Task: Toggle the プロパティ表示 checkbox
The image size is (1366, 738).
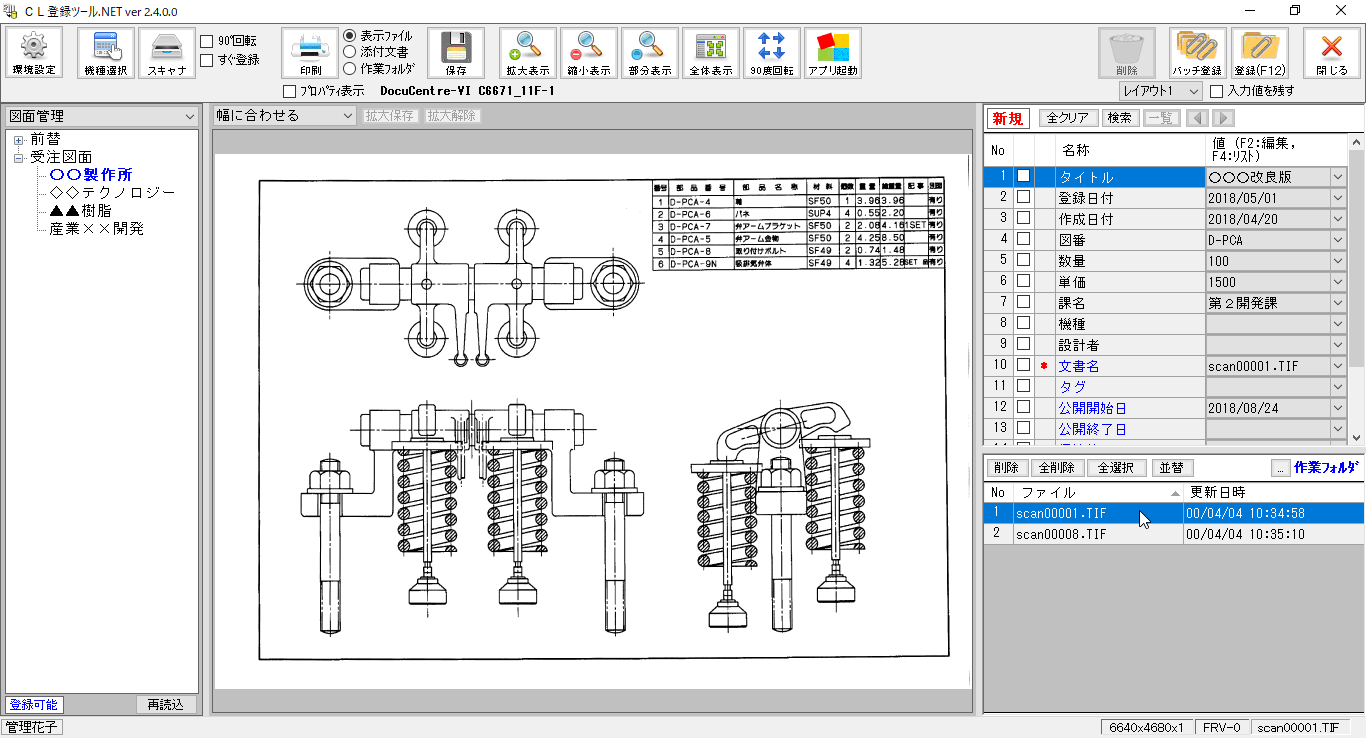Action: tap(290, 91)
